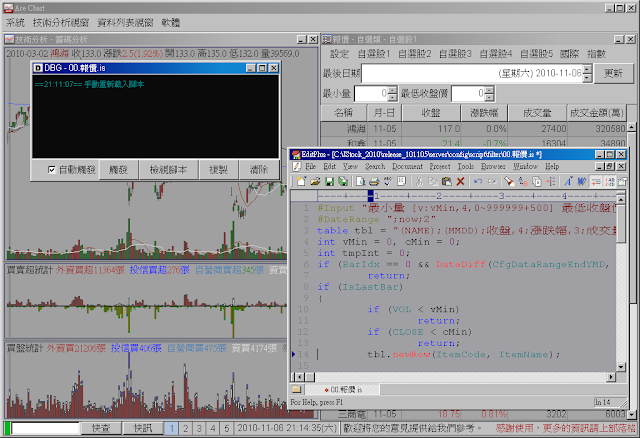Open 軟體 menu in Ace Chart

pos(171,22)
